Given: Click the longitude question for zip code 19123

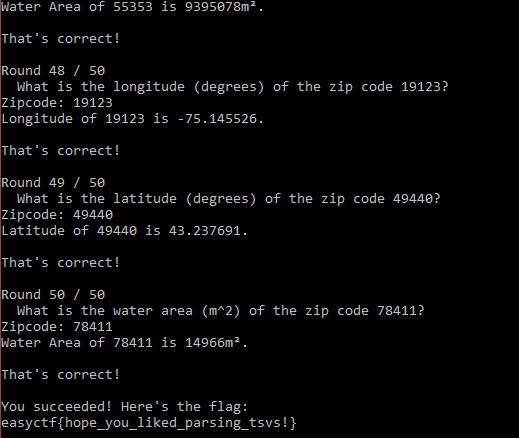Looking at the screenshot, I should pyautogui.click(x=233, y=87).
